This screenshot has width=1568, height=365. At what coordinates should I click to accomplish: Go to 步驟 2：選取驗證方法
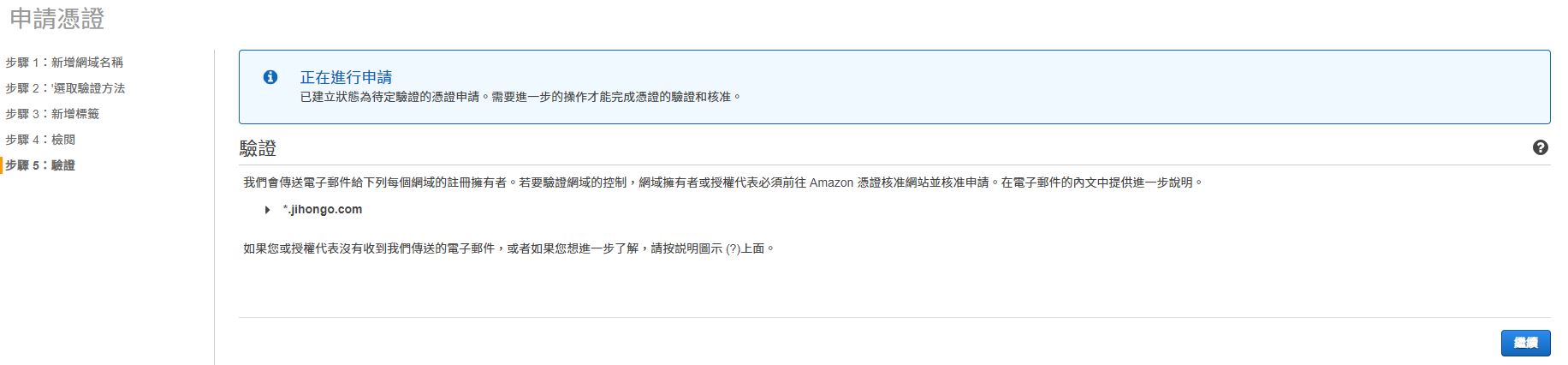[65, 88]
